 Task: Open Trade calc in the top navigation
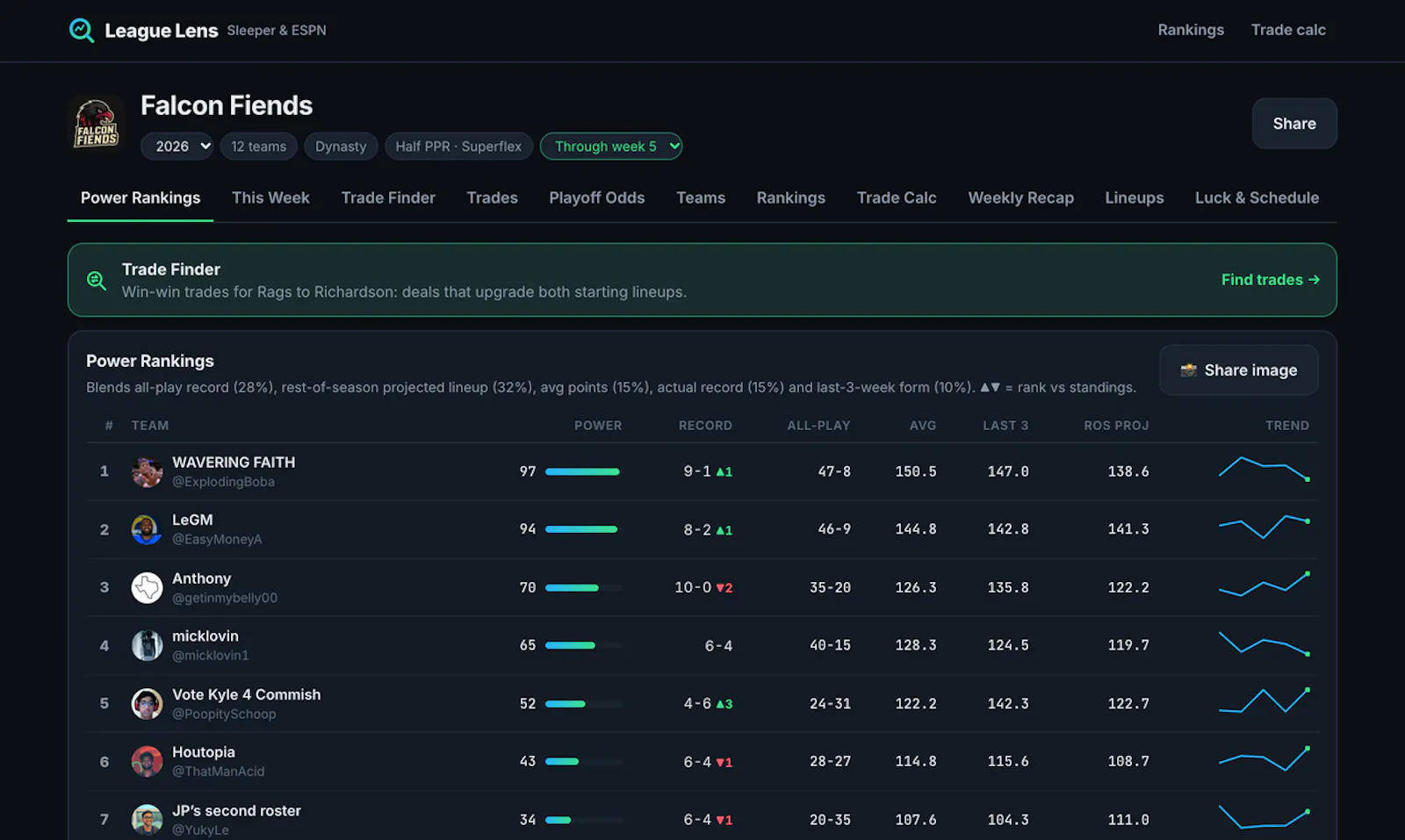click(1288, 30)
